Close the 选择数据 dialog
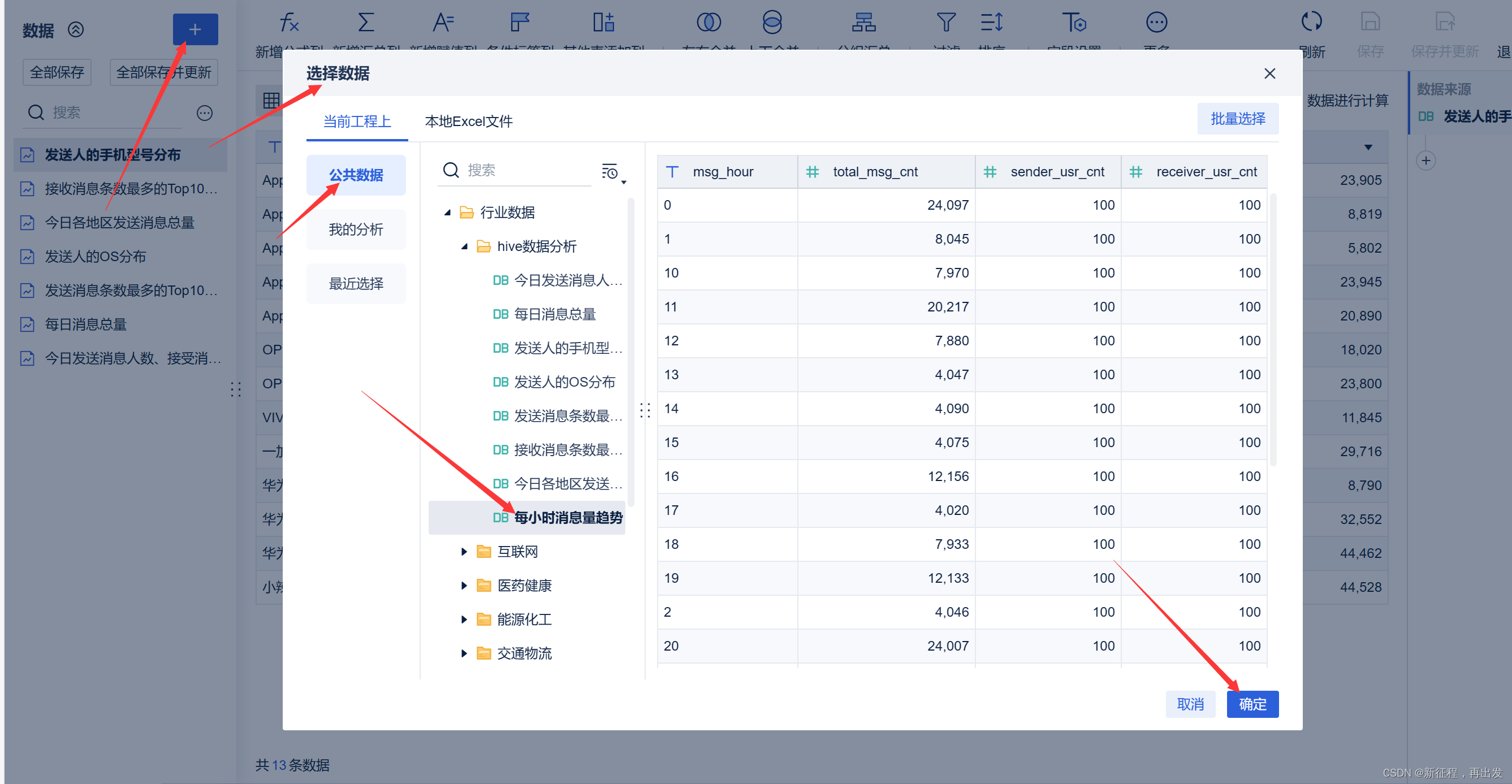 [1269, 73]
